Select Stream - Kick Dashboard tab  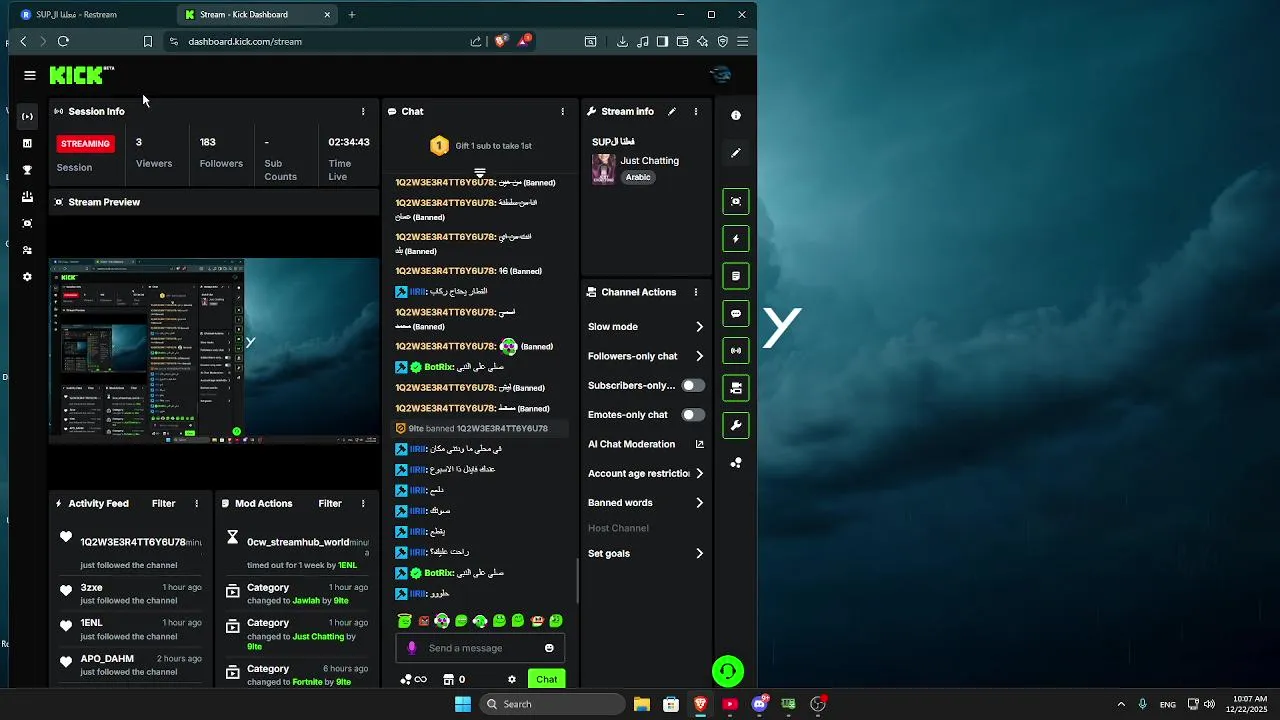click(256, 14)
